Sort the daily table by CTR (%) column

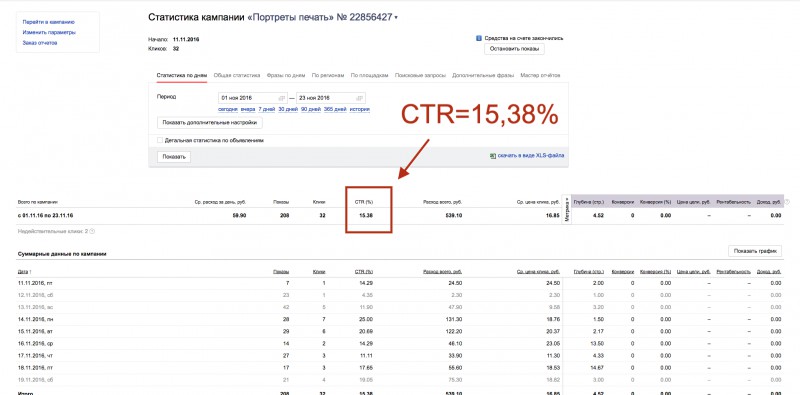(364, 272)
